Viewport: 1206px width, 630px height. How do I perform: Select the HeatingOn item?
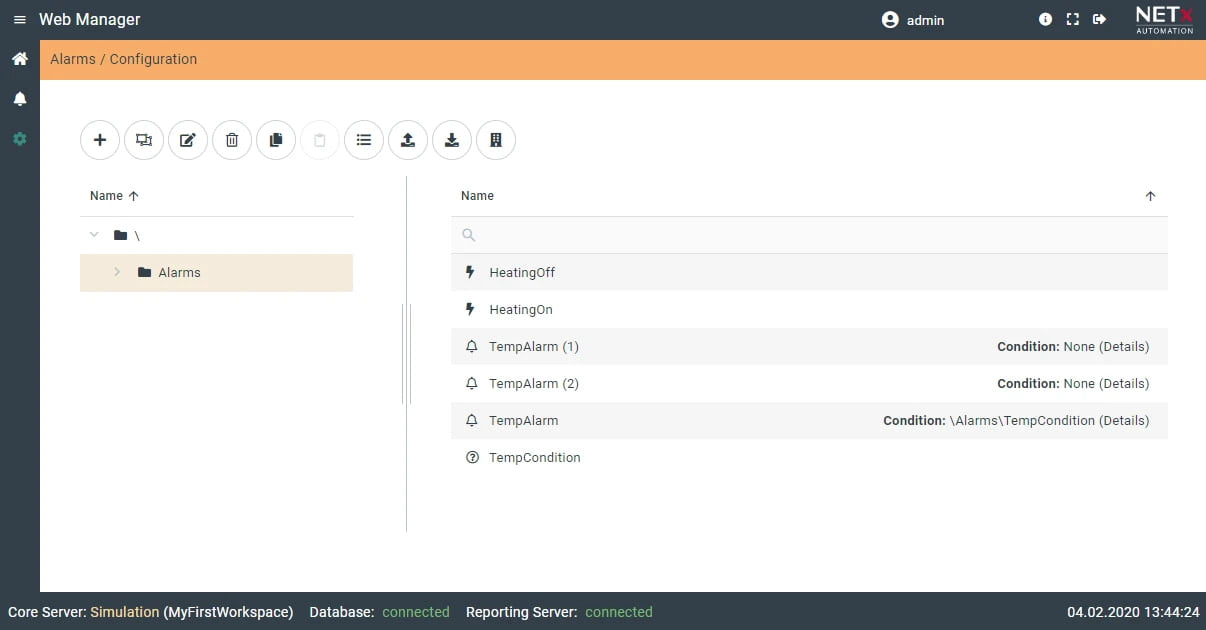809,309
